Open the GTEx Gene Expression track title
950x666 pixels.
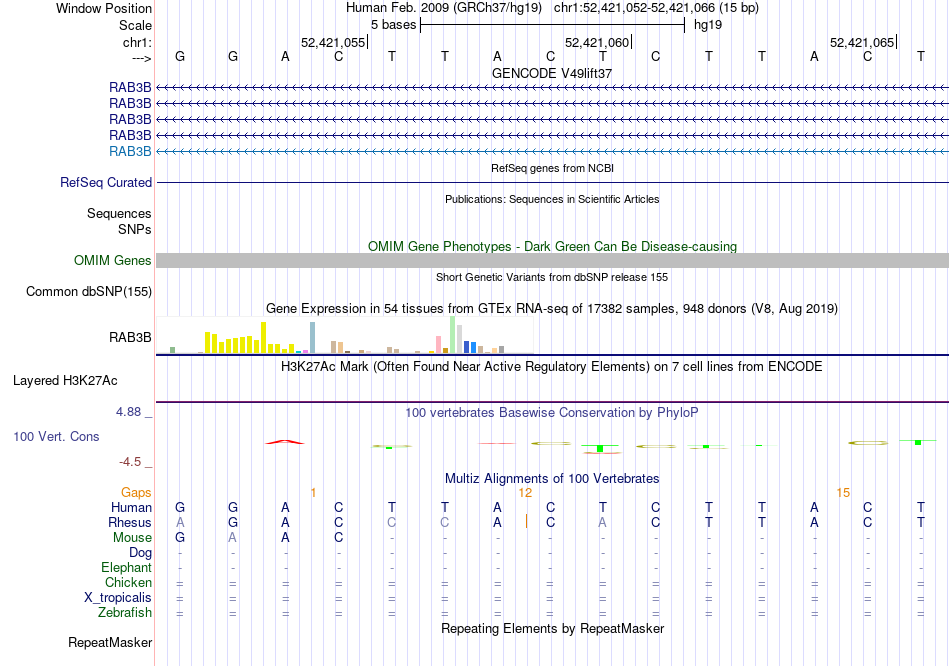(552, 308)
